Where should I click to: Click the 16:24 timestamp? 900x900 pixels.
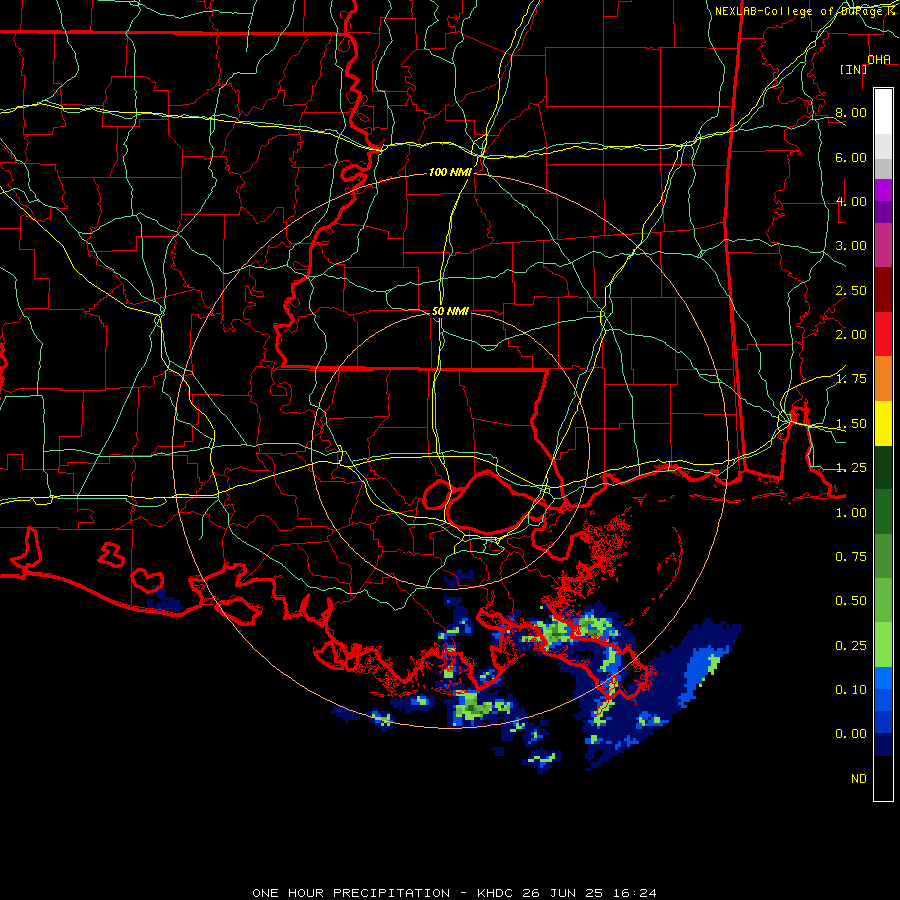coord(633,893)
